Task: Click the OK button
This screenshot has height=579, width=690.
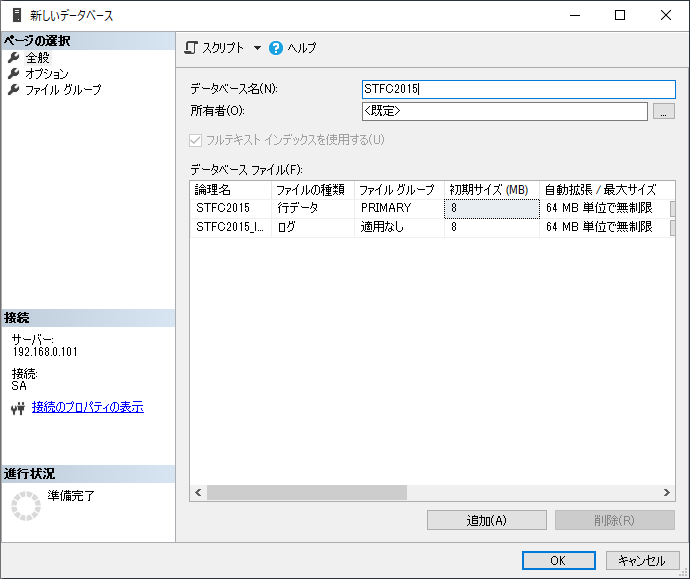Action: pyautogui.click(x=559, y=561)
